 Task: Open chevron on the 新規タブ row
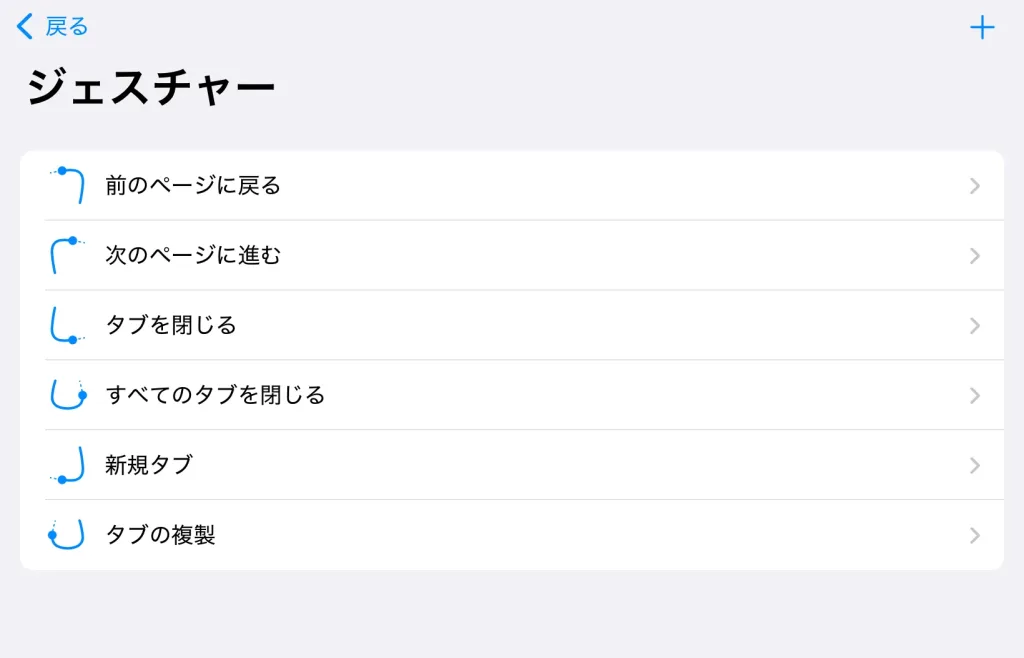tap(975, 466)
